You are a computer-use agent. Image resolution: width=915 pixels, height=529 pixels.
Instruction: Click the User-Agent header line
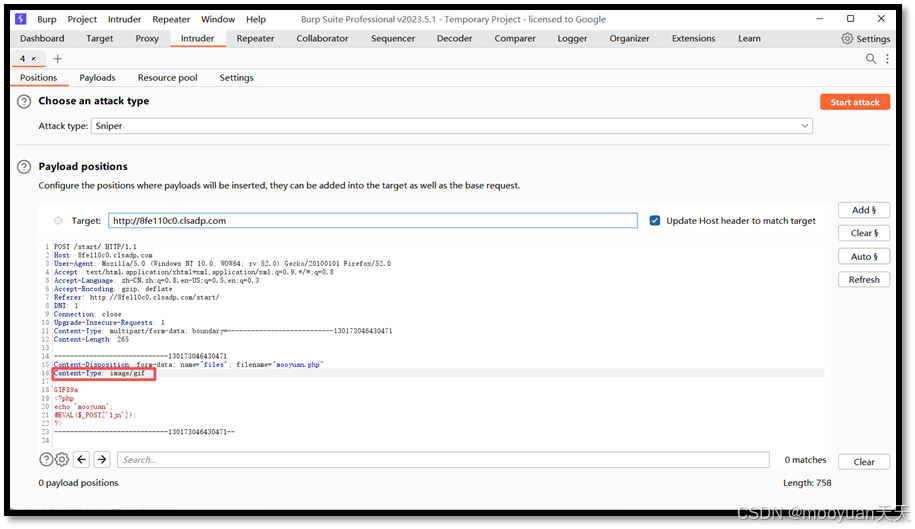(x=222, y=264)
